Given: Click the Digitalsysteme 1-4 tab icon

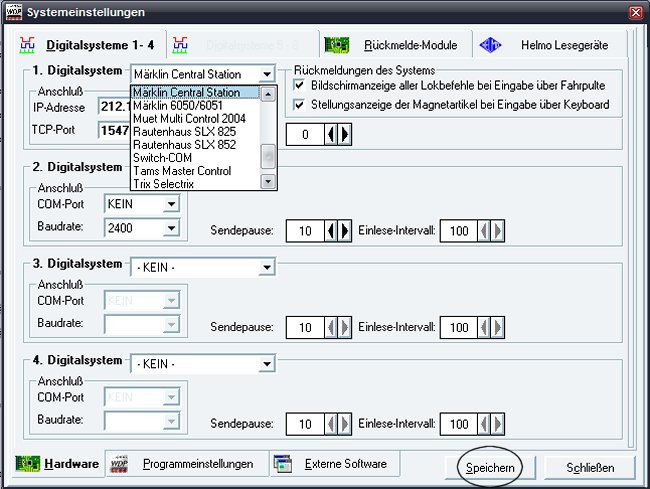Looking at the screenshot, I should tap(27, 45).
